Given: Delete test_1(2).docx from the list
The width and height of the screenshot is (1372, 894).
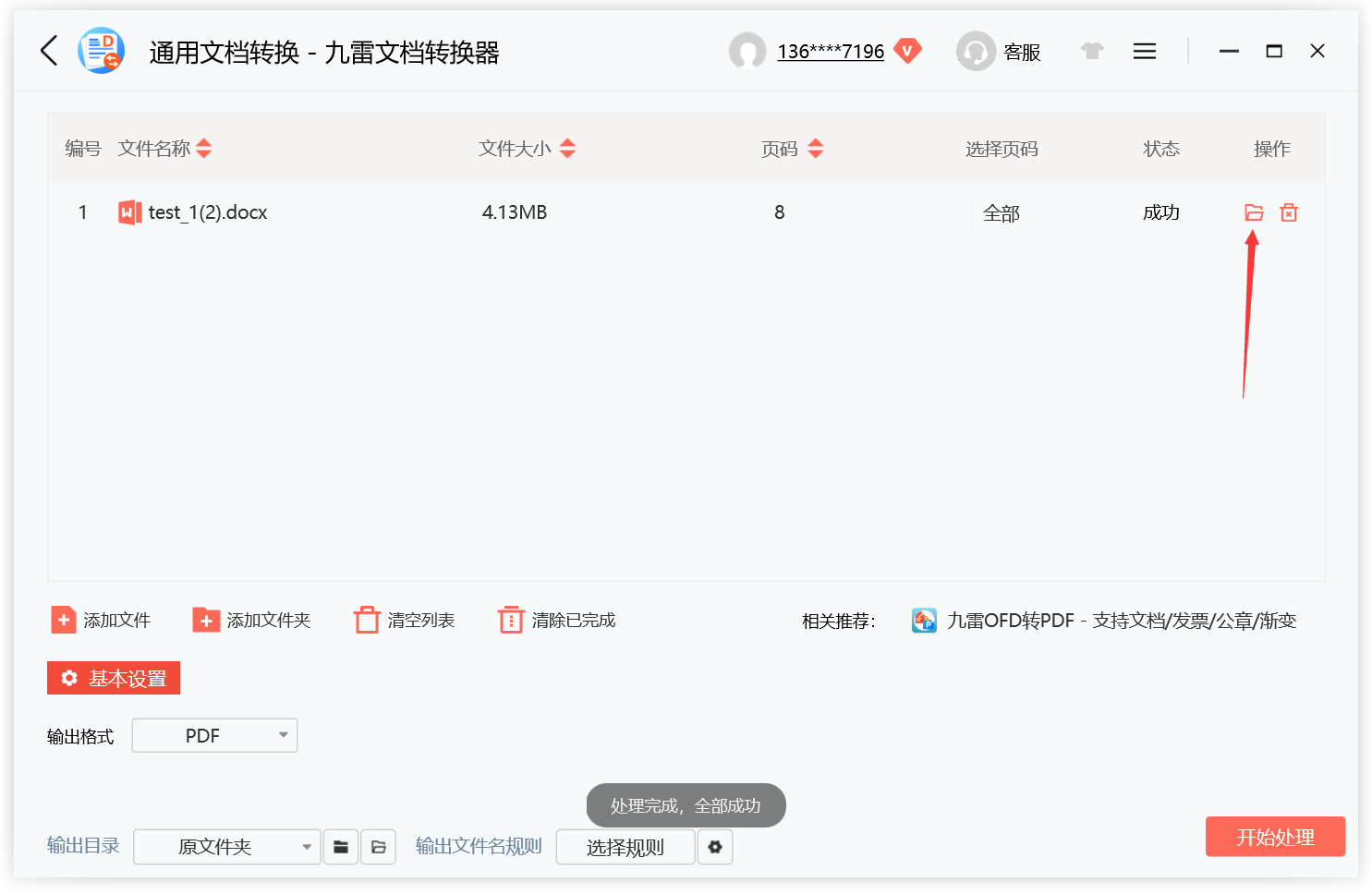Looking at the screenshot, I should pyautogui.click(x=1289, y=212).
